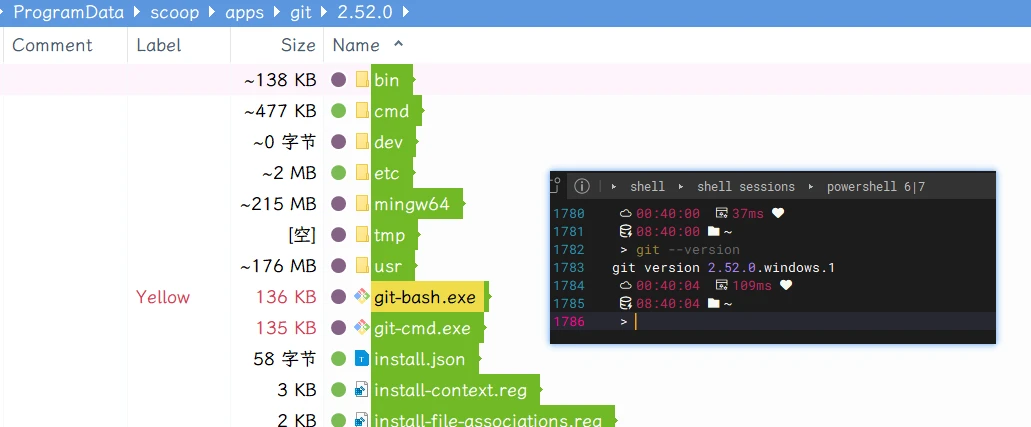Image resolution: width=1031 pixels, height=427 pixels.
Task: Click the Yellow label of git-bash.exe
Action: pos(162,297)
